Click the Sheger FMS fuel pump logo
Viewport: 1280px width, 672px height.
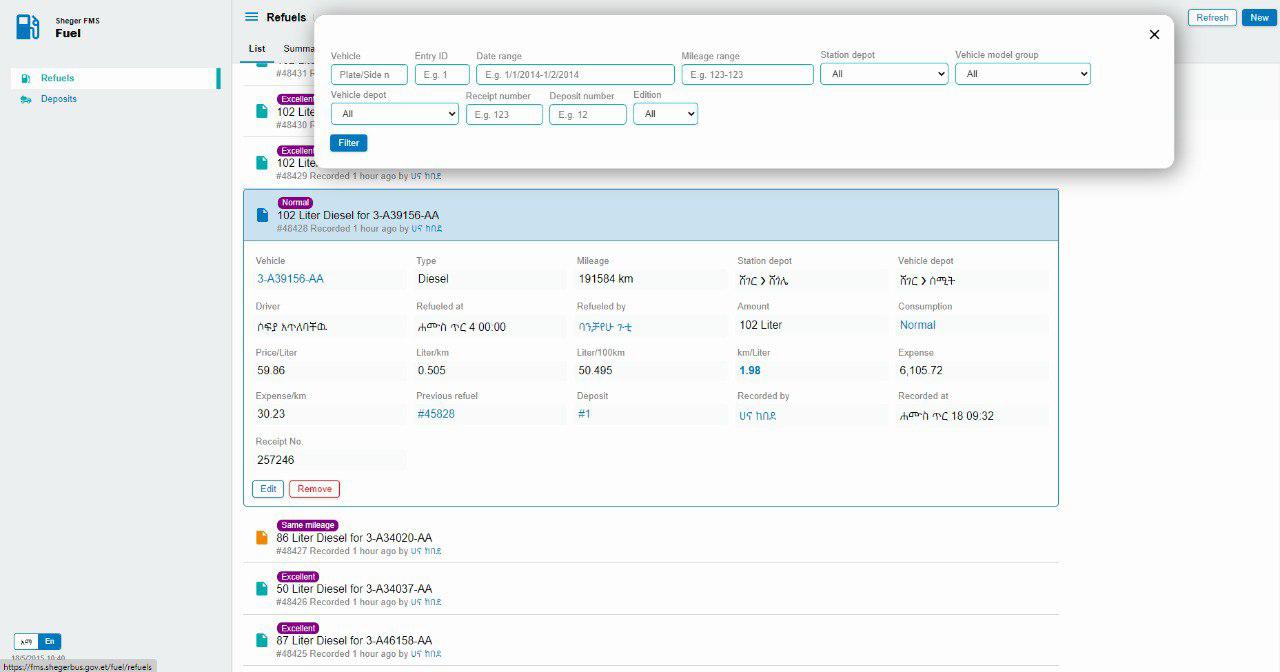pyautogui.click(x=29, y=26)
